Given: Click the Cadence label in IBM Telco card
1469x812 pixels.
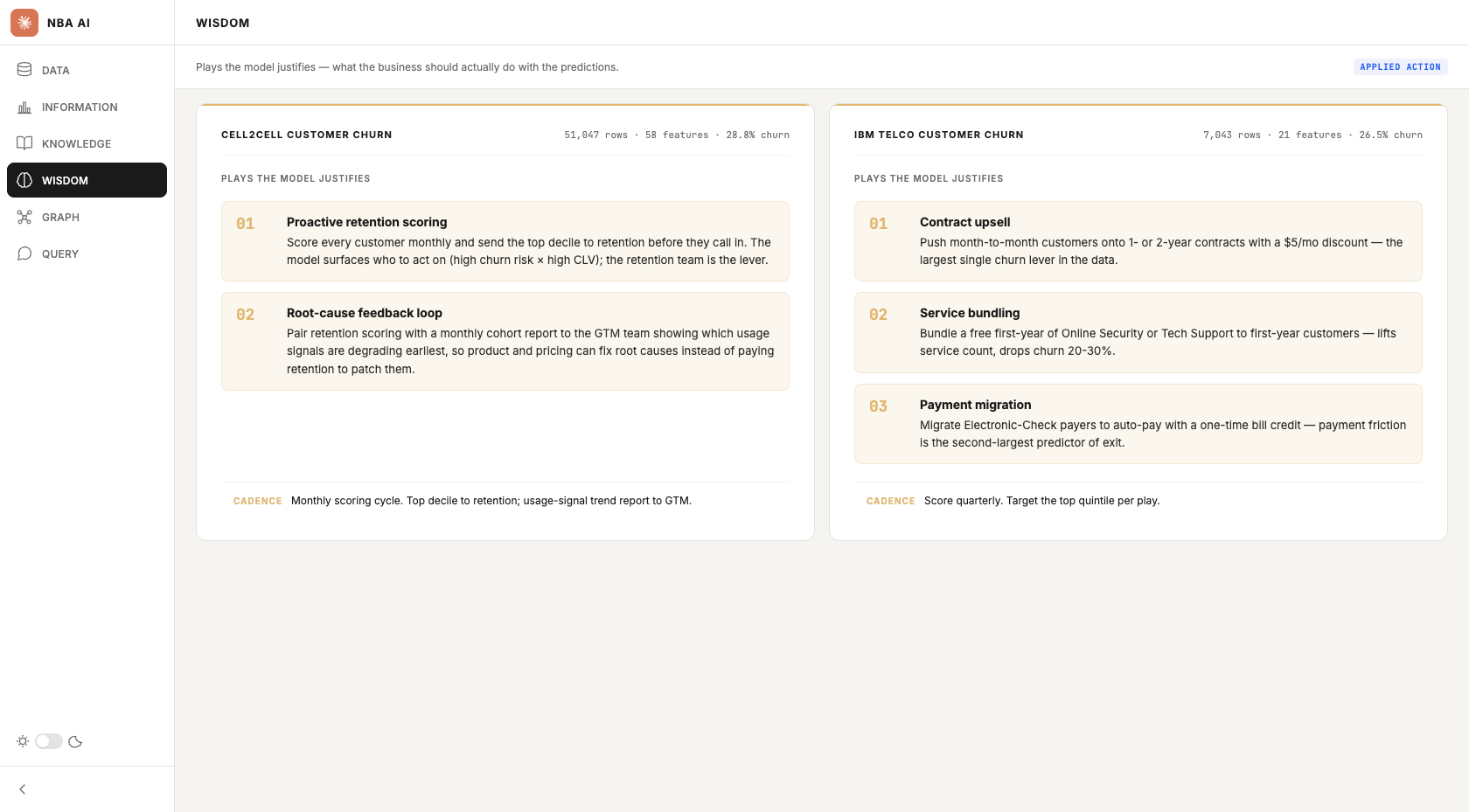Looking at the screenshot, I should pos(891,501).
